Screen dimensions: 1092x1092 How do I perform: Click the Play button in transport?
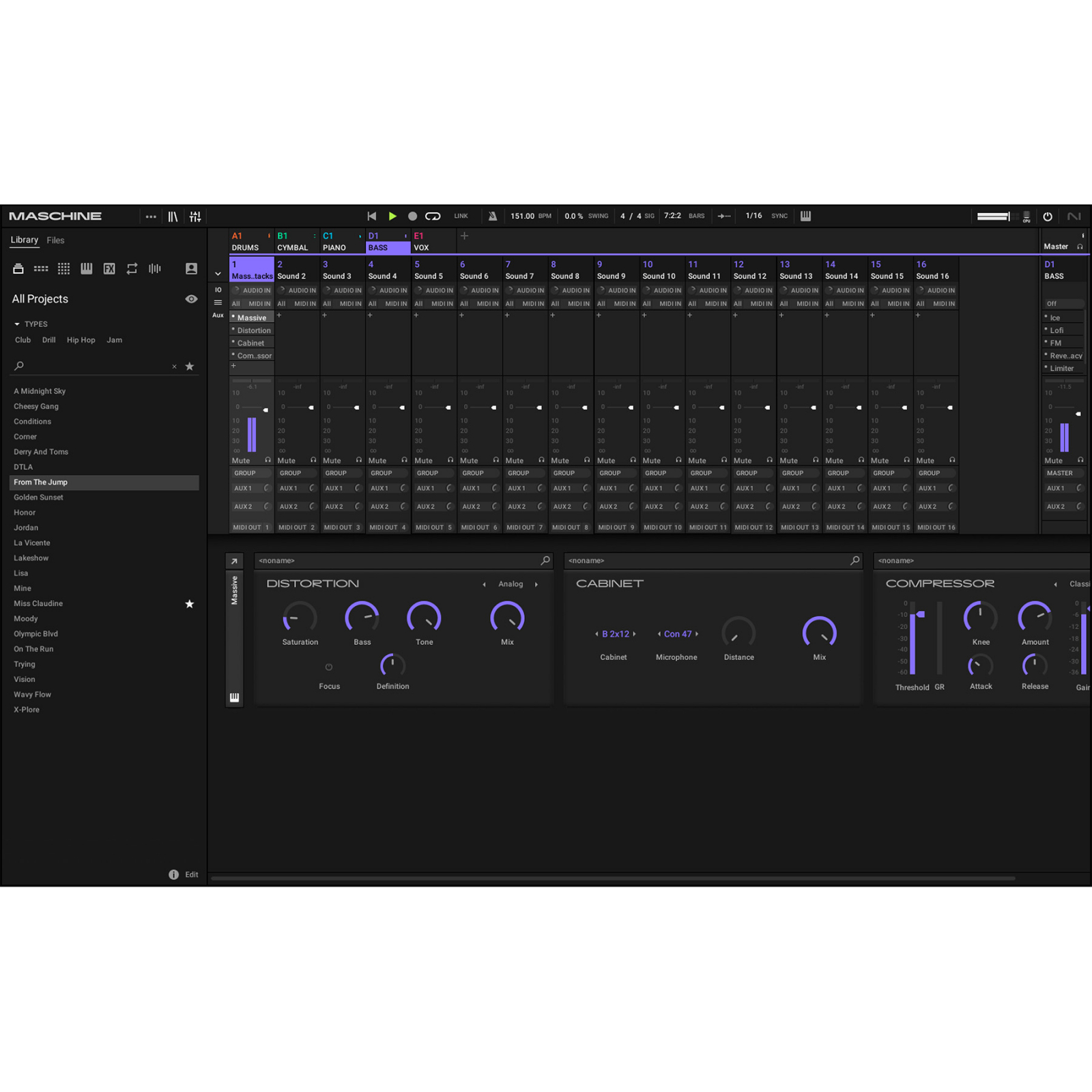tap(392, 216)
